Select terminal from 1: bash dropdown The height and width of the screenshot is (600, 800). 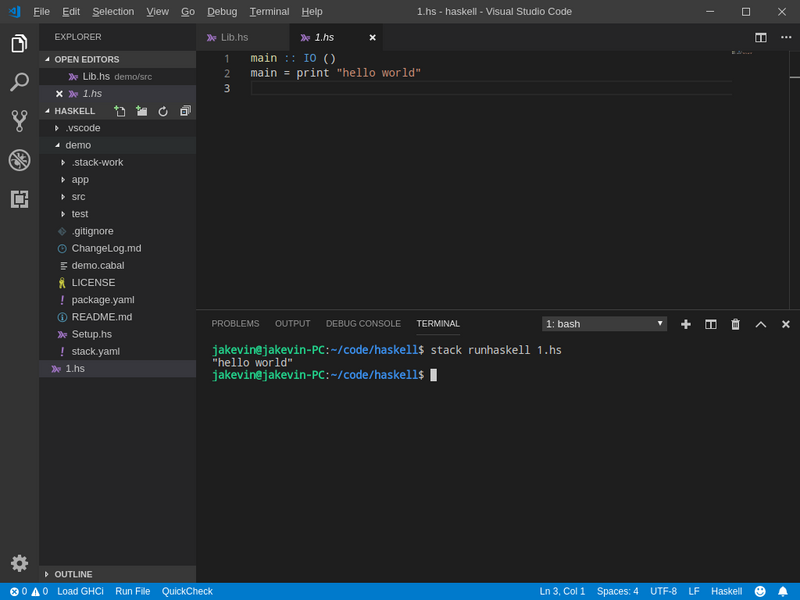[604, 324]
